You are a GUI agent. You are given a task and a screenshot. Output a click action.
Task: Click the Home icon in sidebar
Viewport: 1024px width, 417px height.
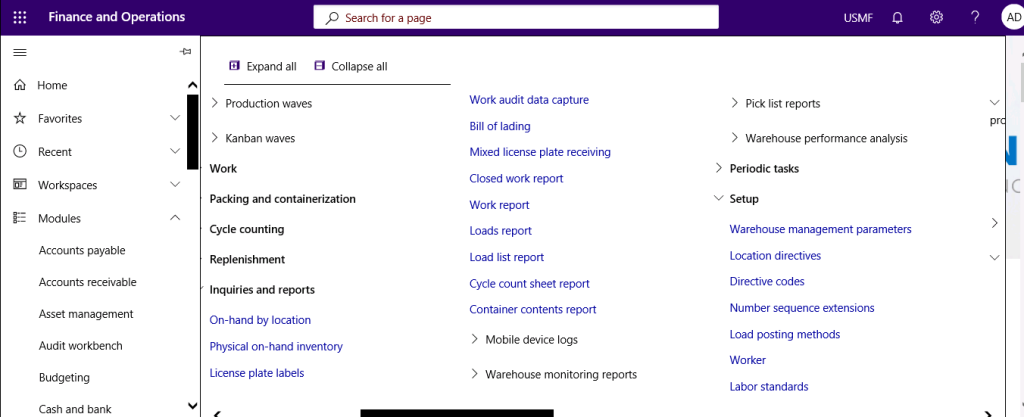(19, 85)
